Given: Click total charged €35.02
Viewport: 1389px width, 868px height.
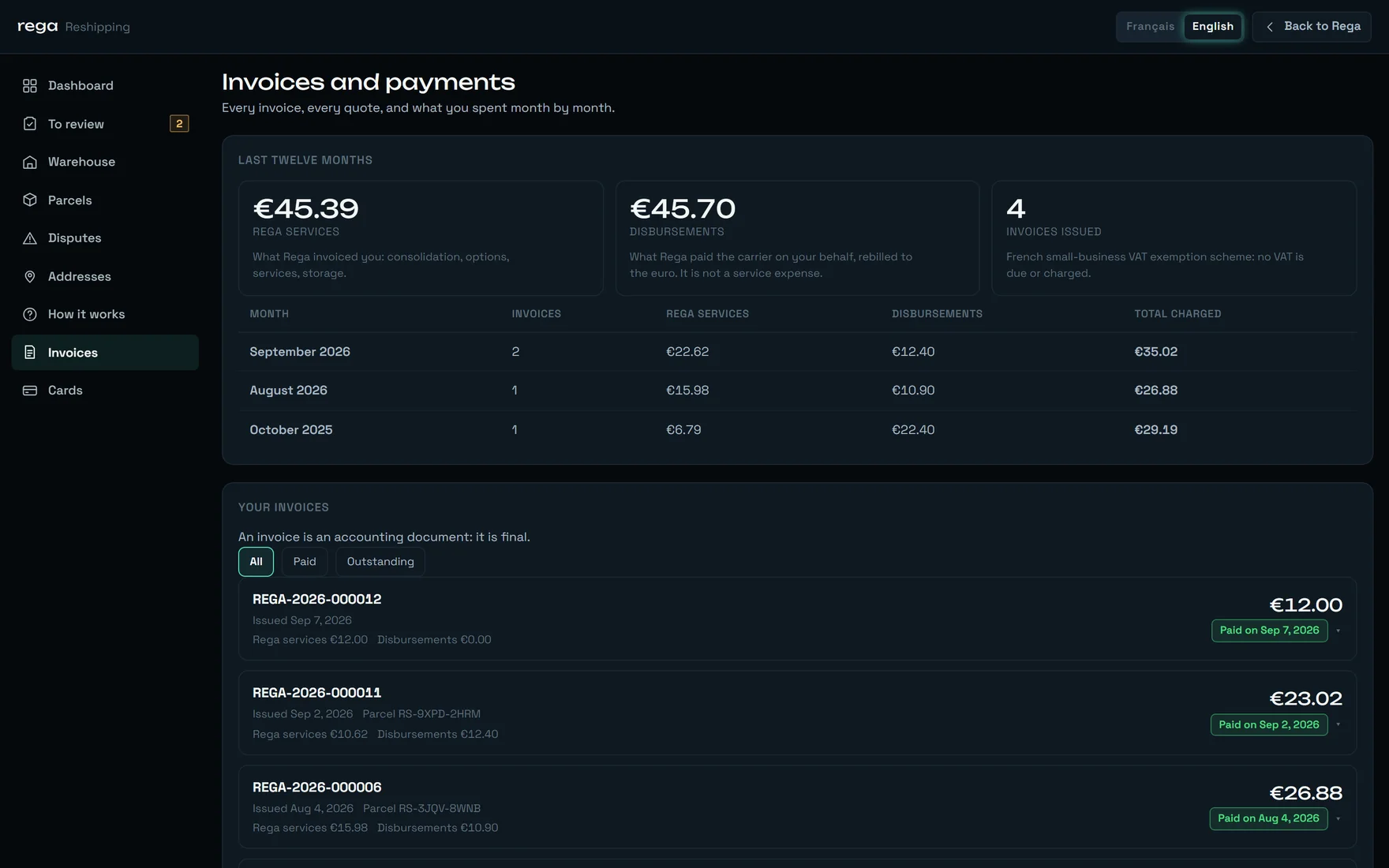Looking at the screenshot, I should tap(1155, 352).
